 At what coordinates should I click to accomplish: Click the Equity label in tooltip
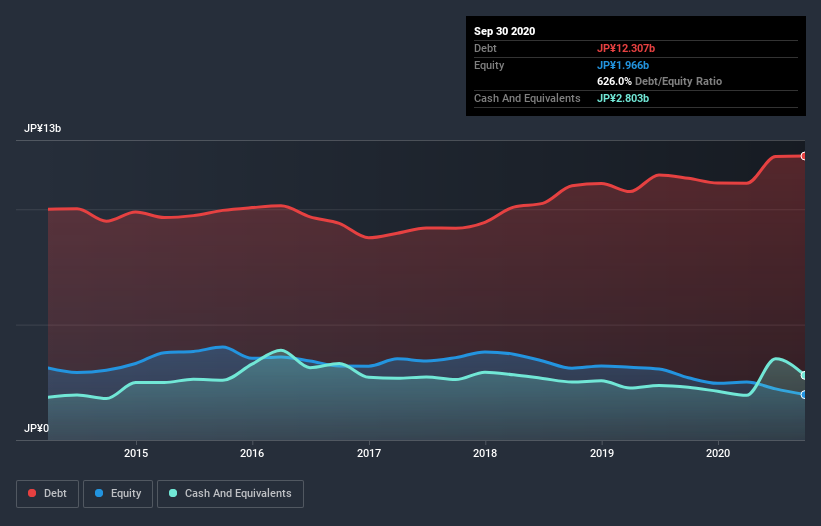489,65
